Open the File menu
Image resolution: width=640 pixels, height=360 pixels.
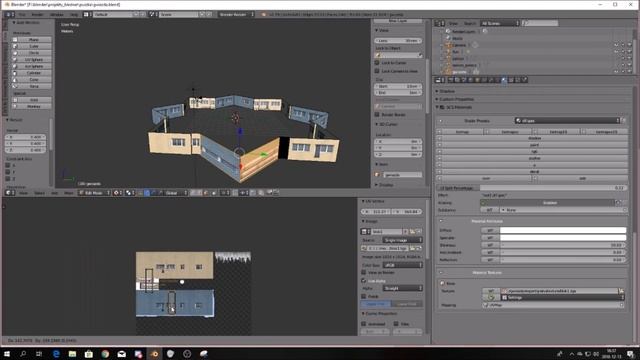click(x=22, y=14)
